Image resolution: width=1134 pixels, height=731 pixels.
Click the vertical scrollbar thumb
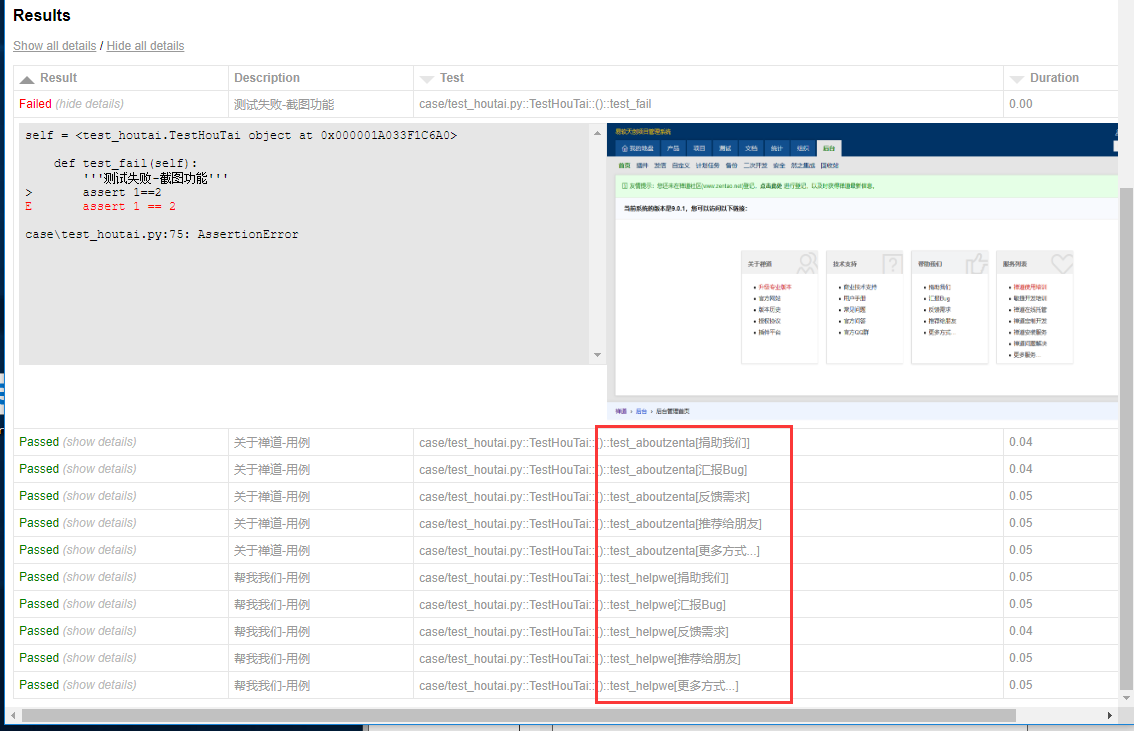coord(1126,438)
